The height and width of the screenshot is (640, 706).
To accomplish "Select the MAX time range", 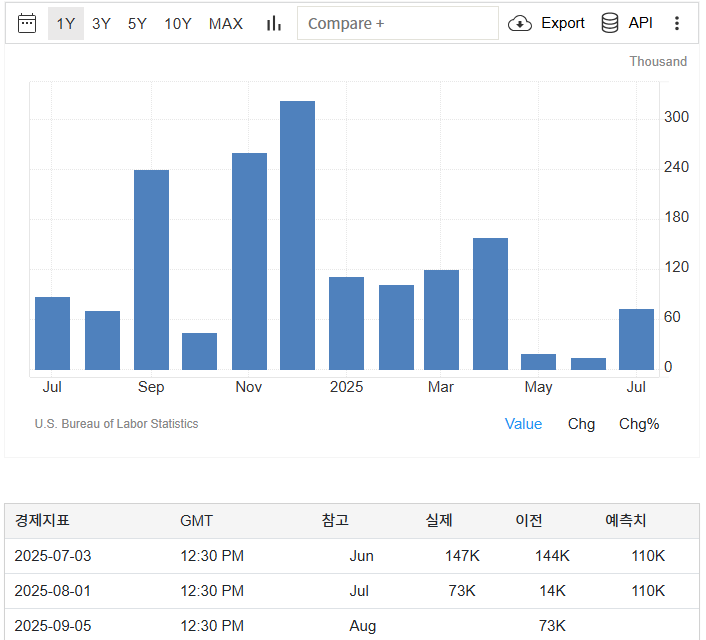I will [226, 23].
